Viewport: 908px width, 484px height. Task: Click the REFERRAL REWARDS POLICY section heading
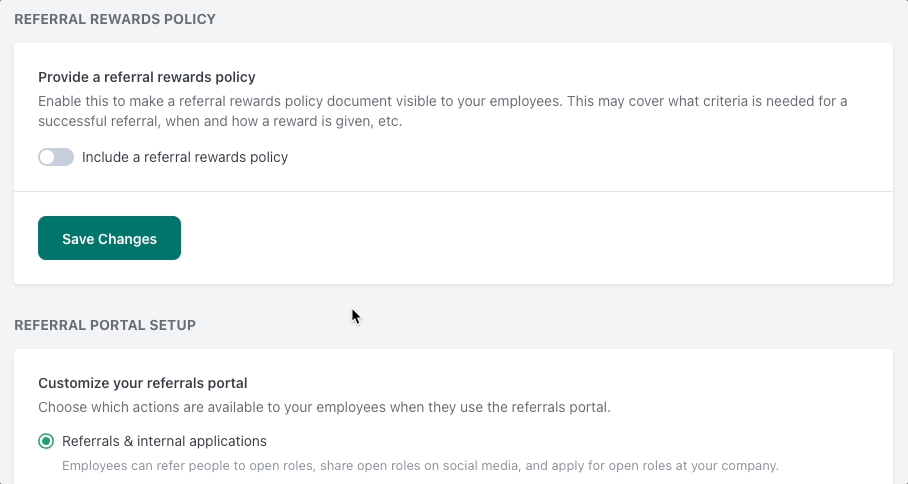pyautogui.click(x=115, y=19)
